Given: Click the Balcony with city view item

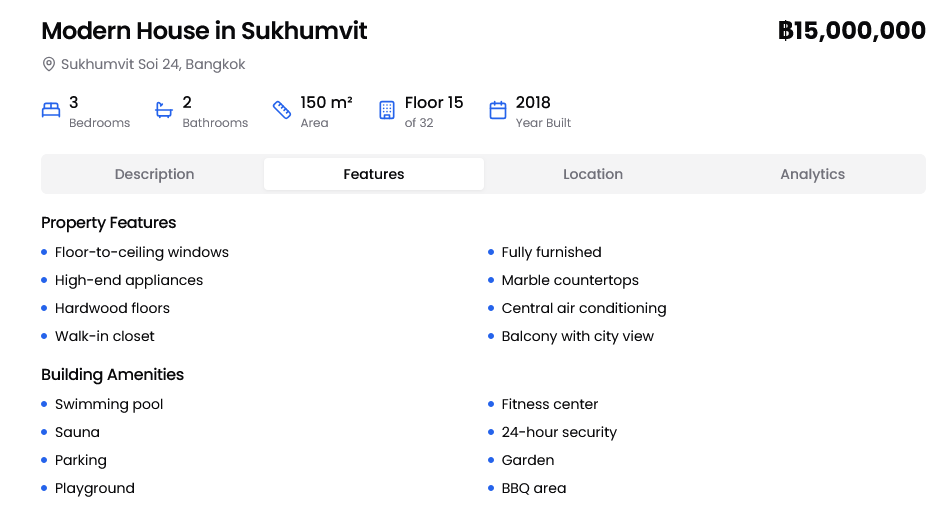Looking at the screenshot, I should [577, 337].
